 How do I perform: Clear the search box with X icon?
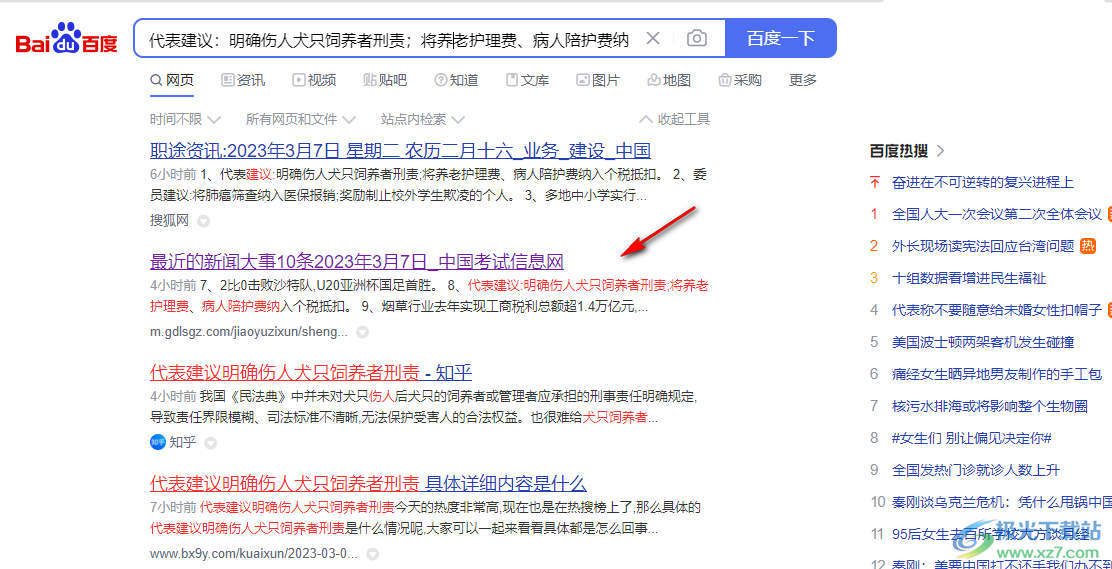coord(653,38)
